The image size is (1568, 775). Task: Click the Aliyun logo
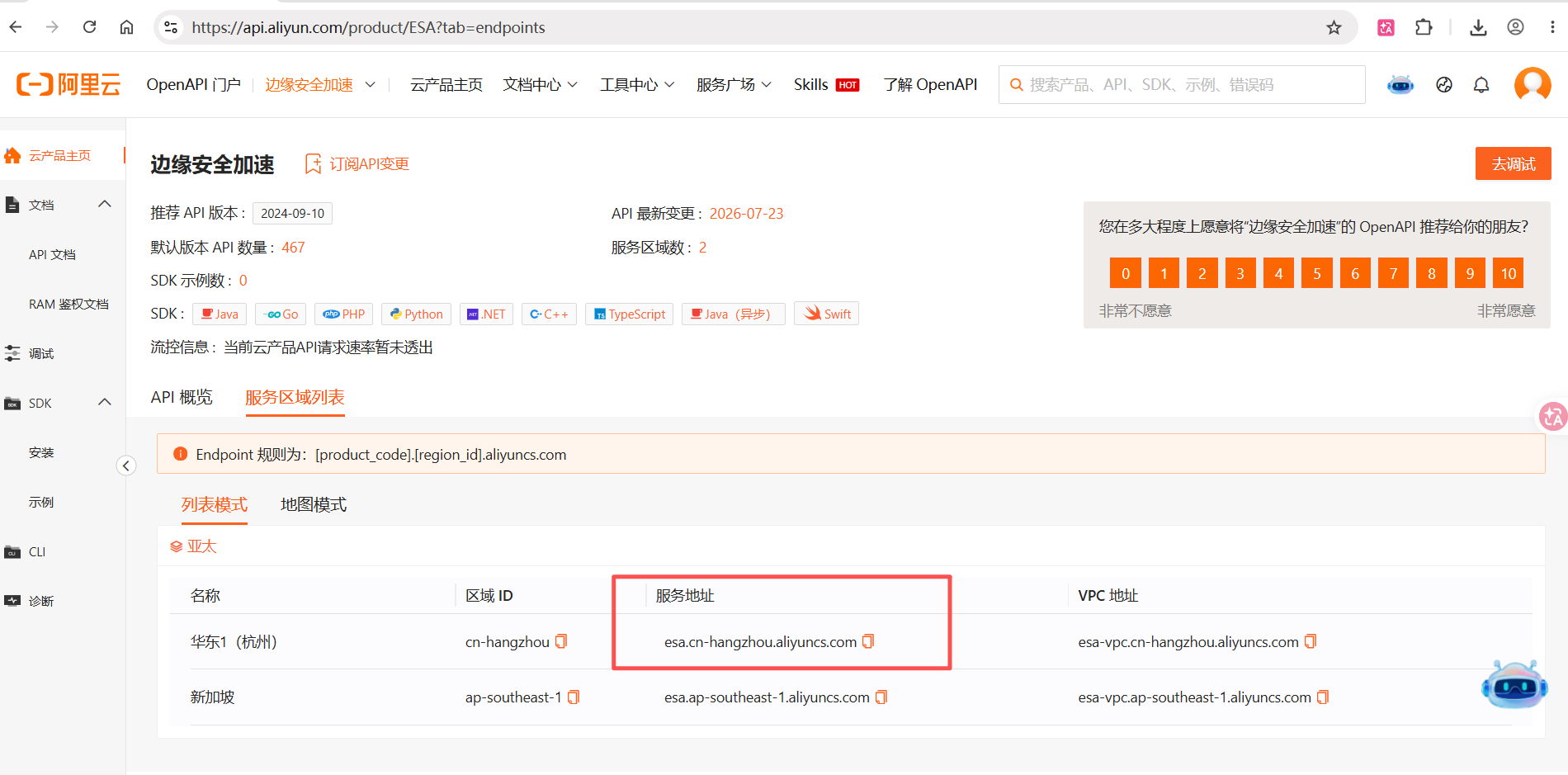(x=68, y=84)
